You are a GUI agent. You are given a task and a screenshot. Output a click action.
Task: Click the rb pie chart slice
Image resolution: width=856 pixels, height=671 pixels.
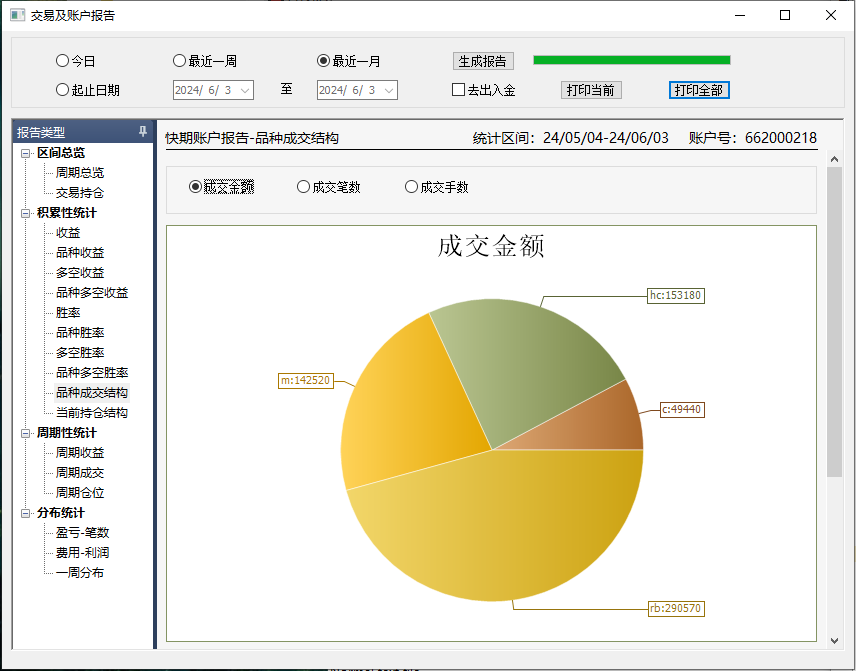[x=500, y=530]
